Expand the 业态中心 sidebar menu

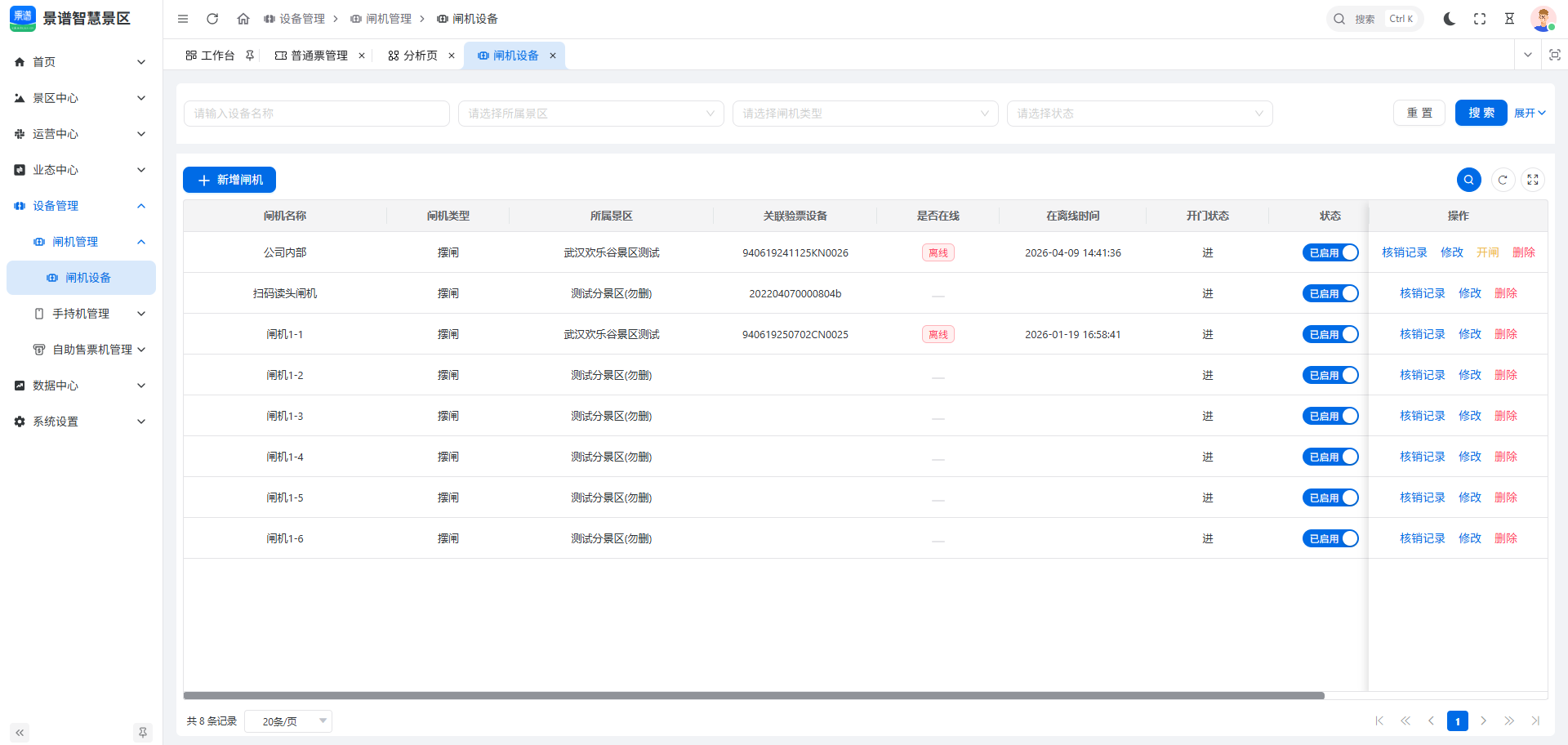click(x=81, y=170)
